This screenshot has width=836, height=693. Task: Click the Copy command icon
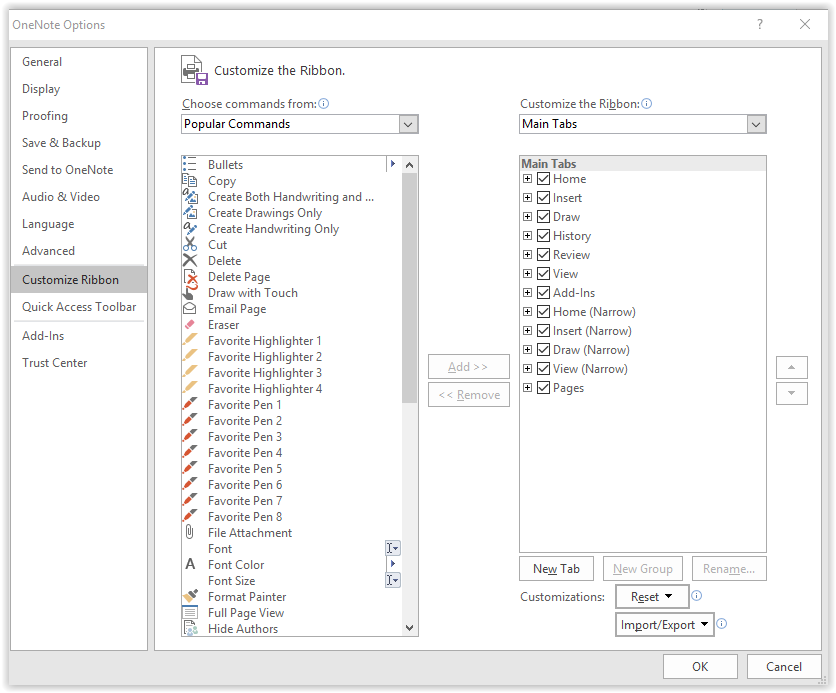pyautogui.click(x=190, y=180)
